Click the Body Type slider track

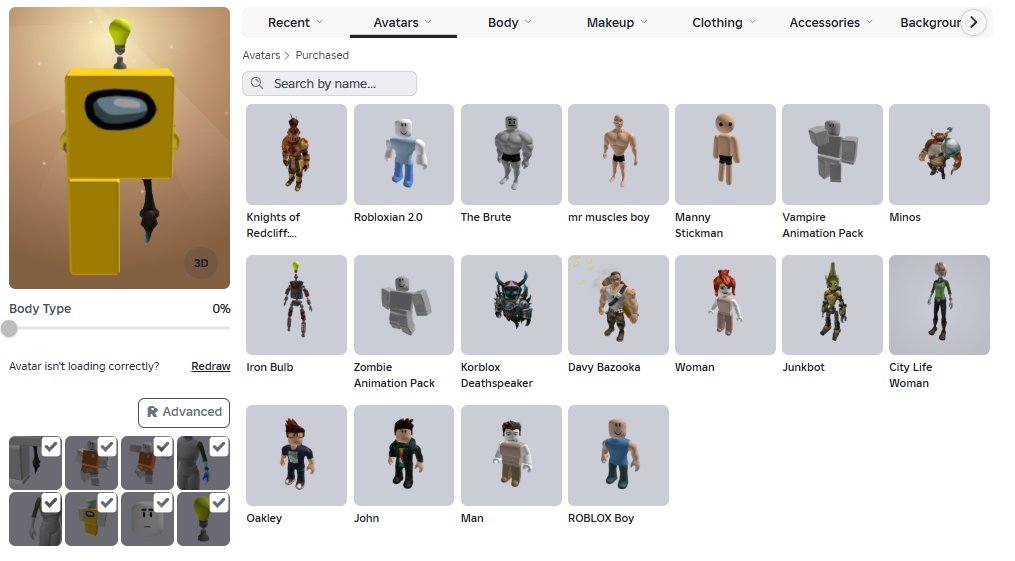pyautogui.click(x=120, y=328)
